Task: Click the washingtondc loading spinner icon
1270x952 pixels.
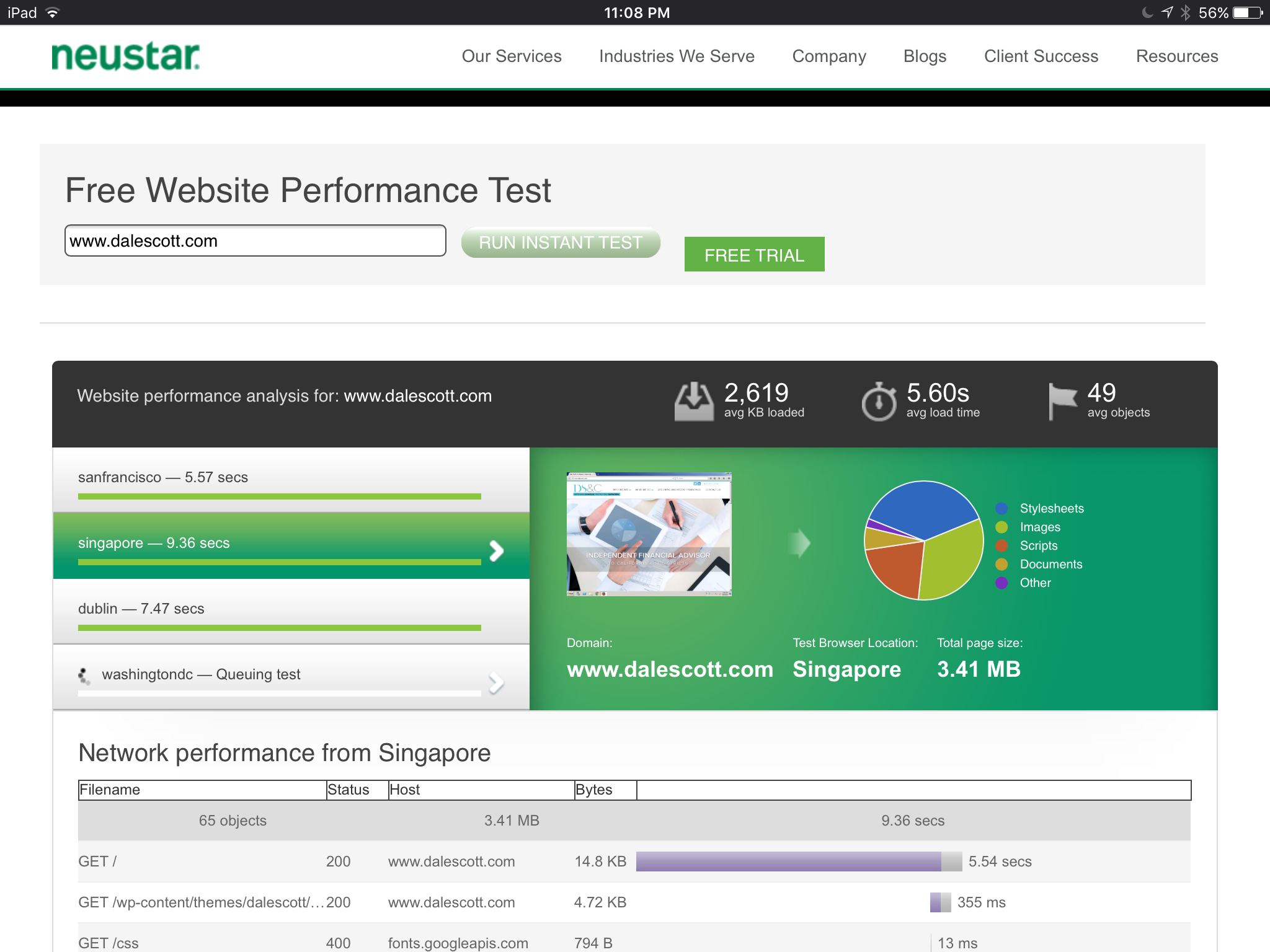Action: pos(84,676)
